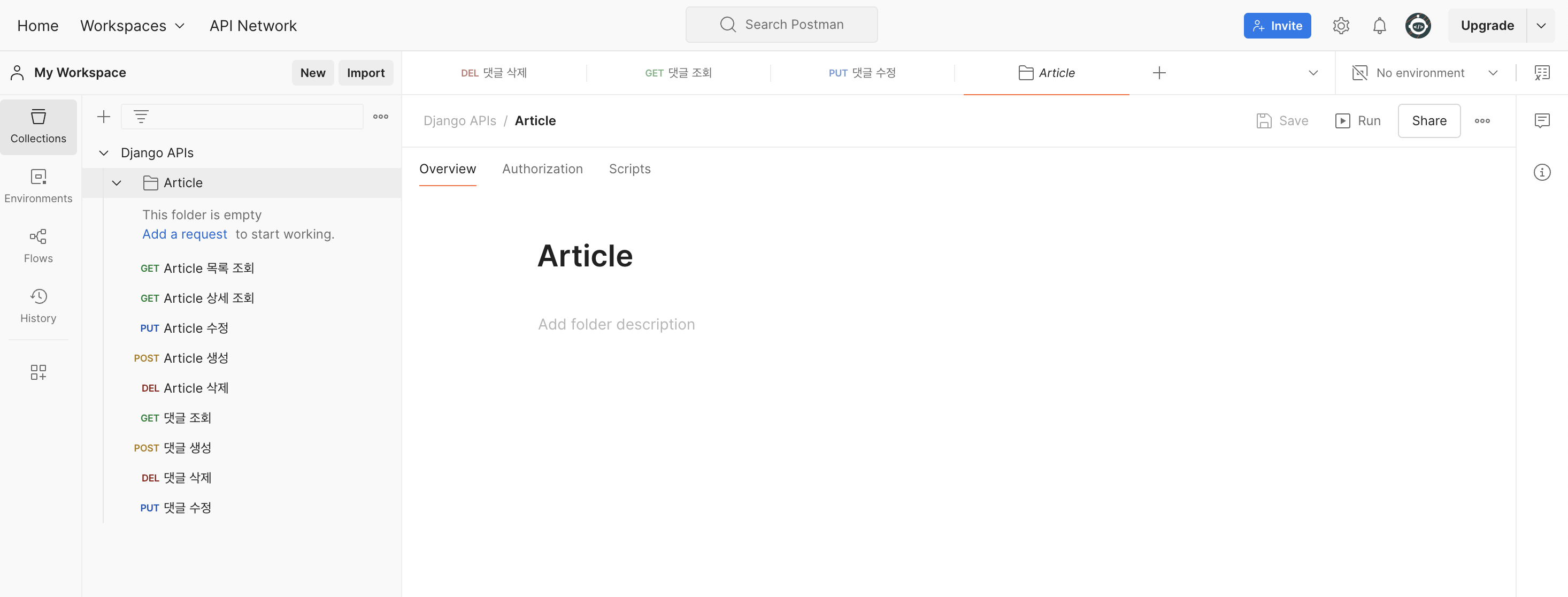The height and width of the screenshot is (597, 1568).
Task: Click the Search Postman field
Action: click(781, 25)
